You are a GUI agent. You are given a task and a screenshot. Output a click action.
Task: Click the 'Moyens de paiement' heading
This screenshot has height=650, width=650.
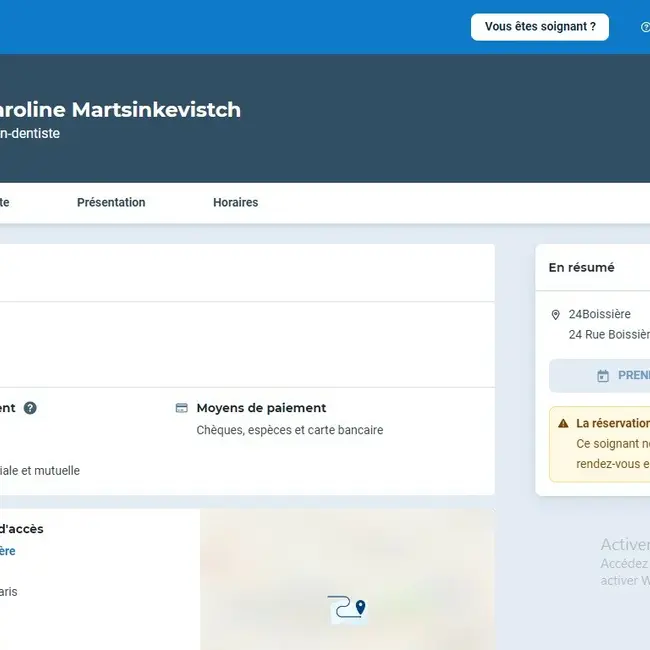[x=261, y=408]
